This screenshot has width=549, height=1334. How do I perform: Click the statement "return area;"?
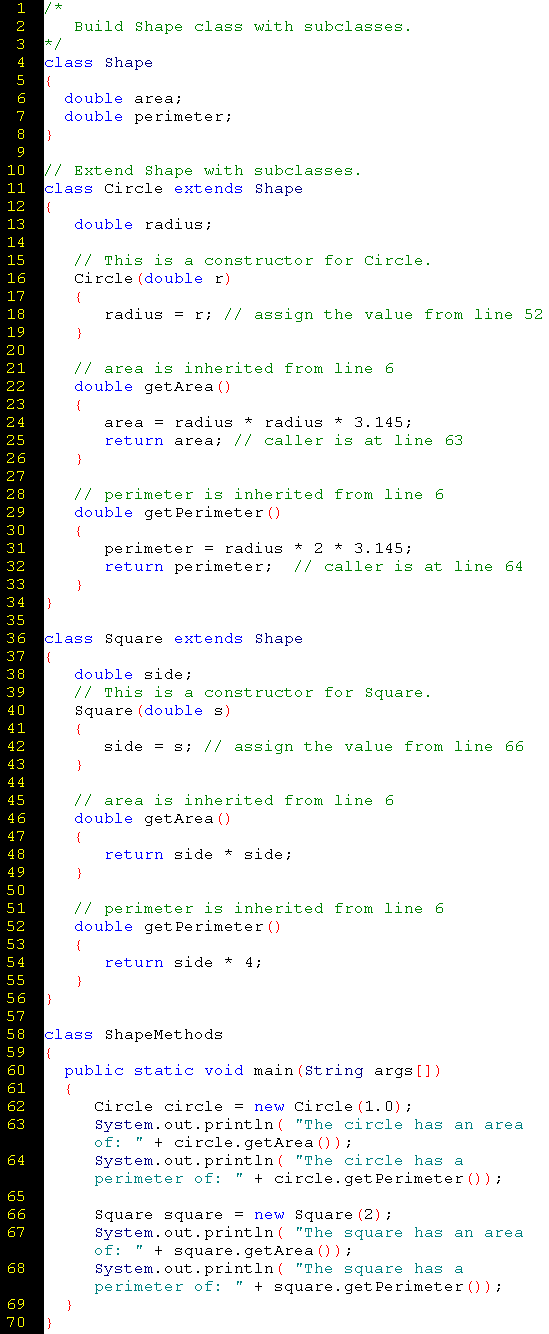point(164,440)
